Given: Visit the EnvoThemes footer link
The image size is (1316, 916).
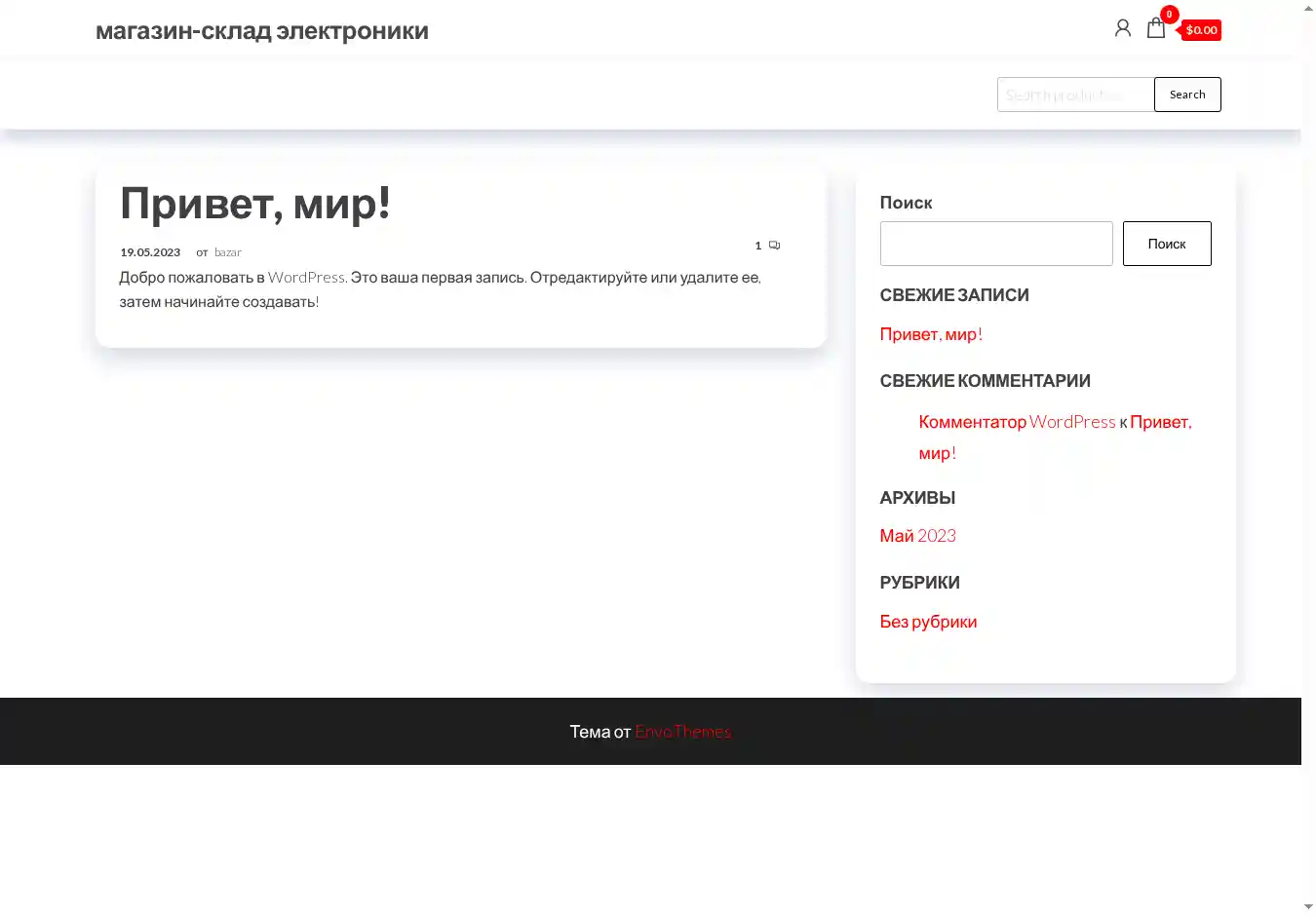Looking at the screenshot, I should click(x=682, y=732).
